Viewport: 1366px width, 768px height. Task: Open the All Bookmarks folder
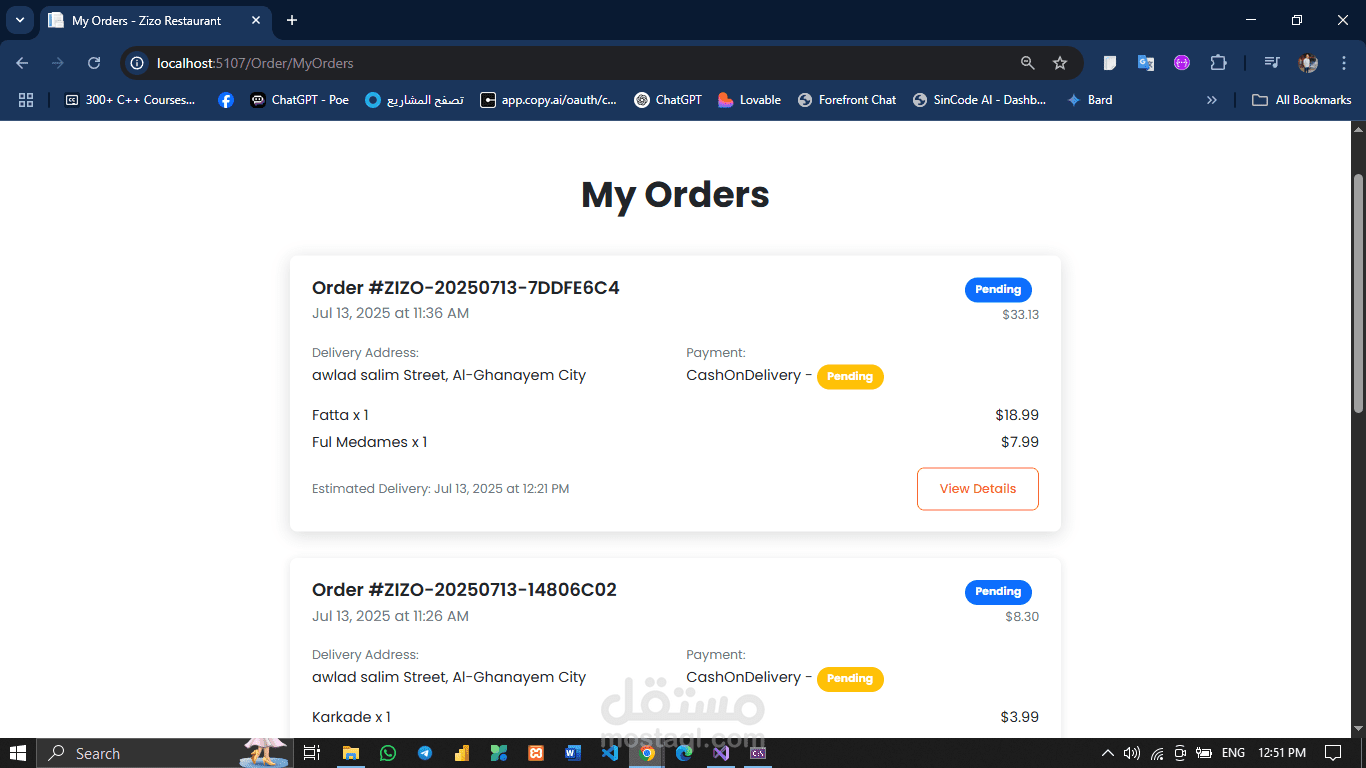tap(1302, 100)
